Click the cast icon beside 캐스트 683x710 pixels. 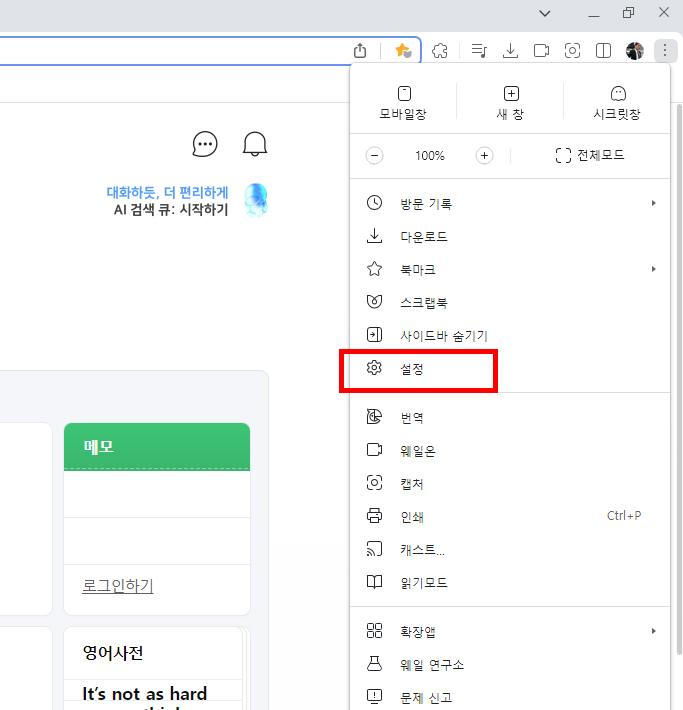374,549
